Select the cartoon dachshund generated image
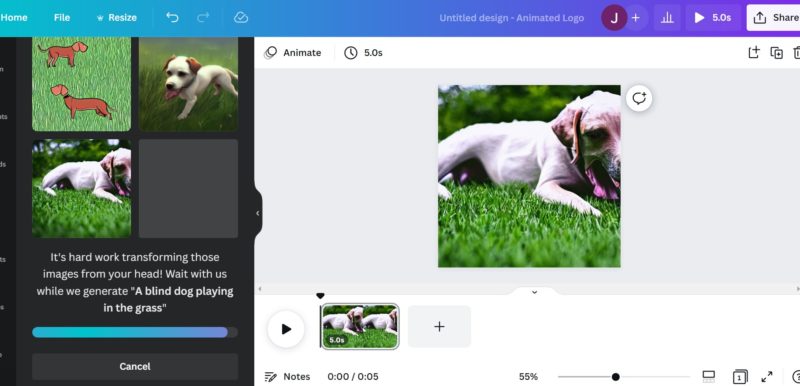800x386 pixels. click(82, 84)
